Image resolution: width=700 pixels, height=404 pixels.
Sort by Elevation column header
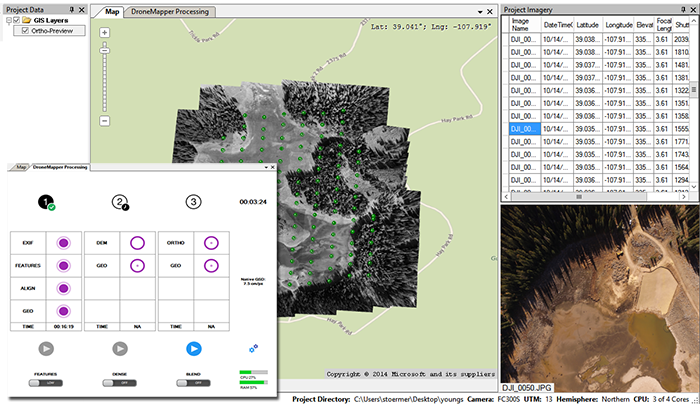pyautogui.click(x=644, y=25)
